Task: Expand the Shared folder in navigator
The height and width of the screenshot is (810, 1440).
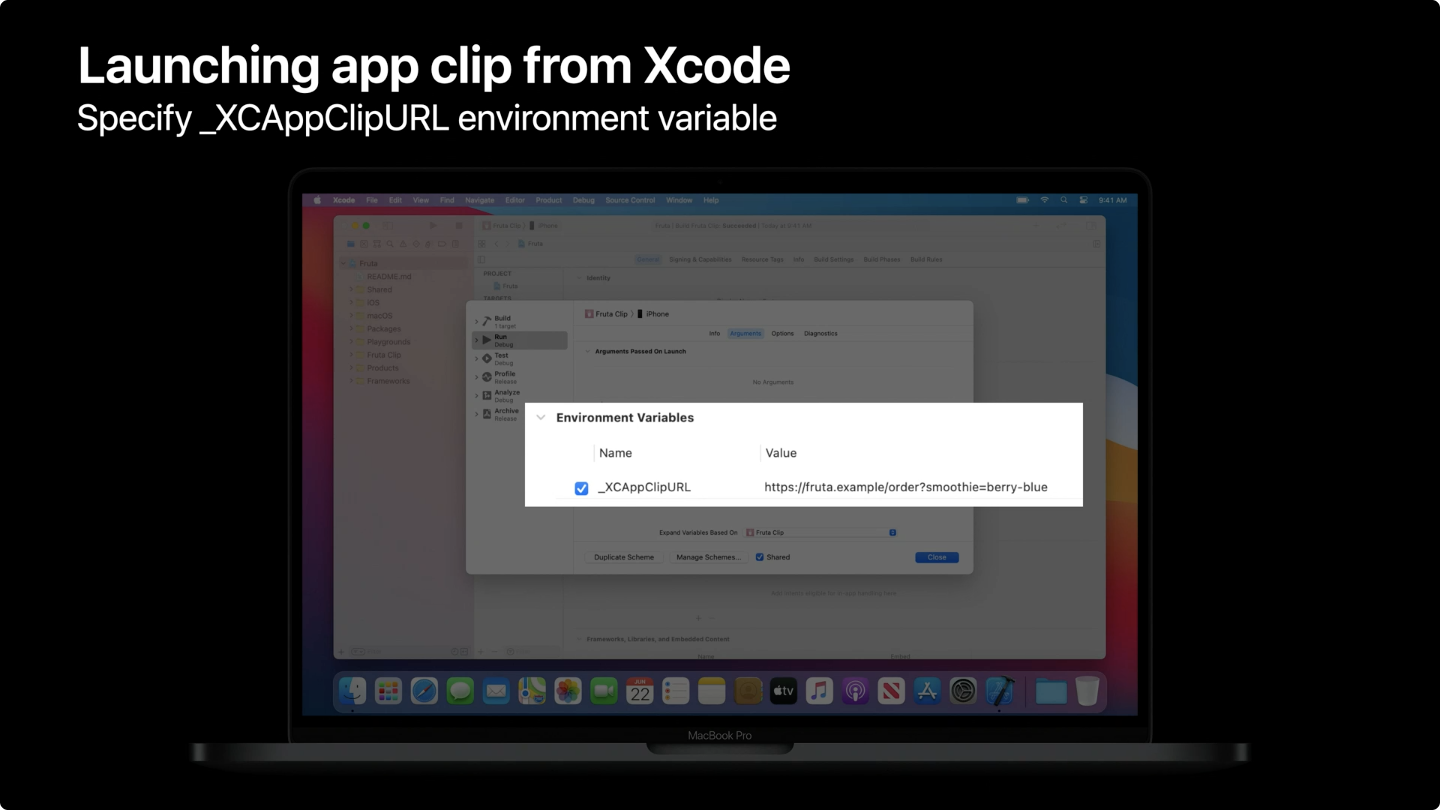Action: tap(351, 290)
